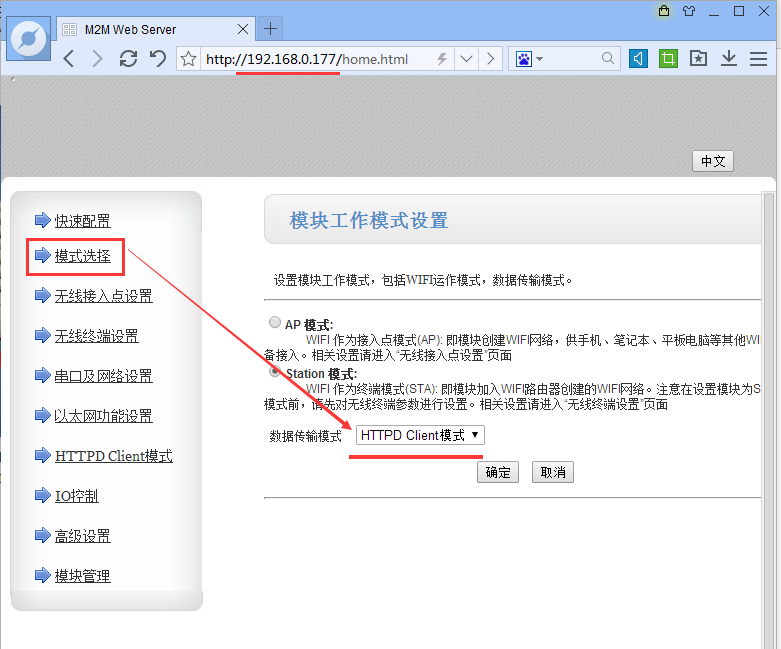Open the browser hamburger menu
The image size is (781, 649).
point(757,59)
